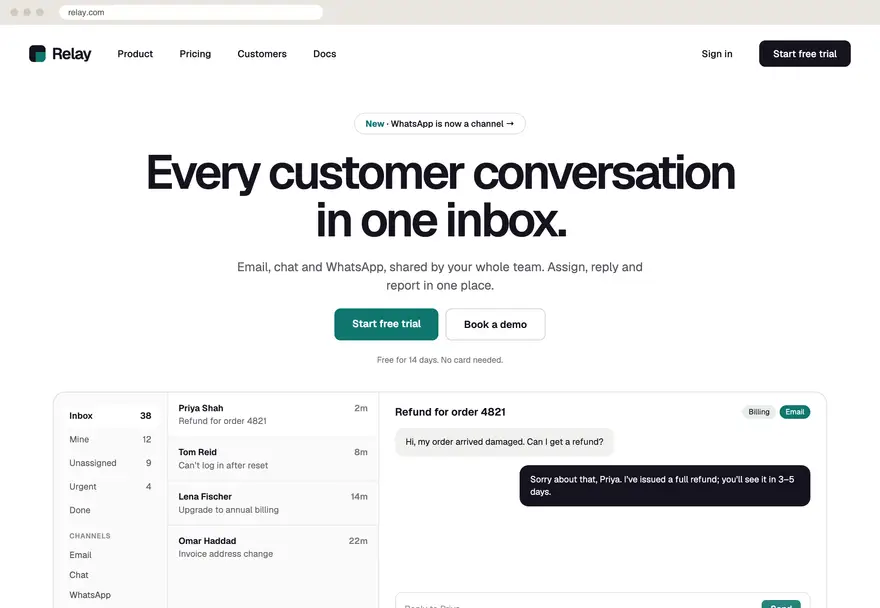Open the Done folder
This screenshot has height=608, width=880.
tap(110, 510)
